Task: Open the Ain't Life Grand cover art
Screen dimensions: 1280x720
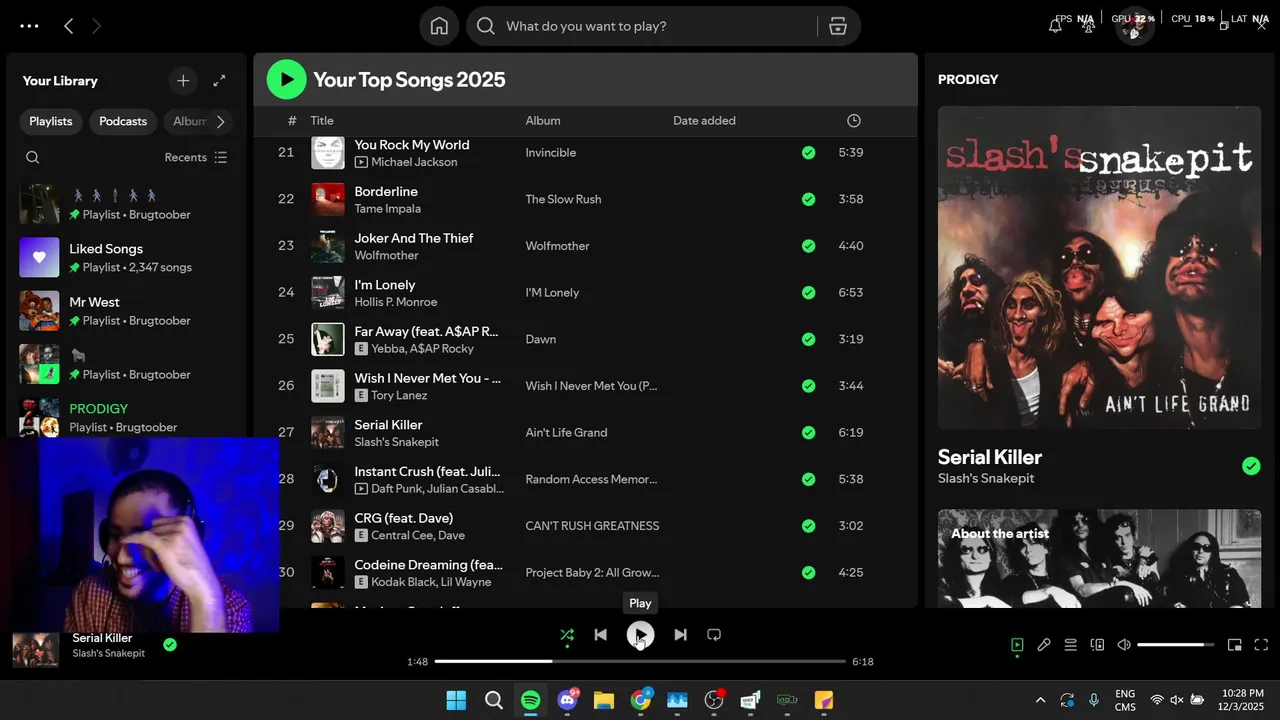Action: 1099,268
